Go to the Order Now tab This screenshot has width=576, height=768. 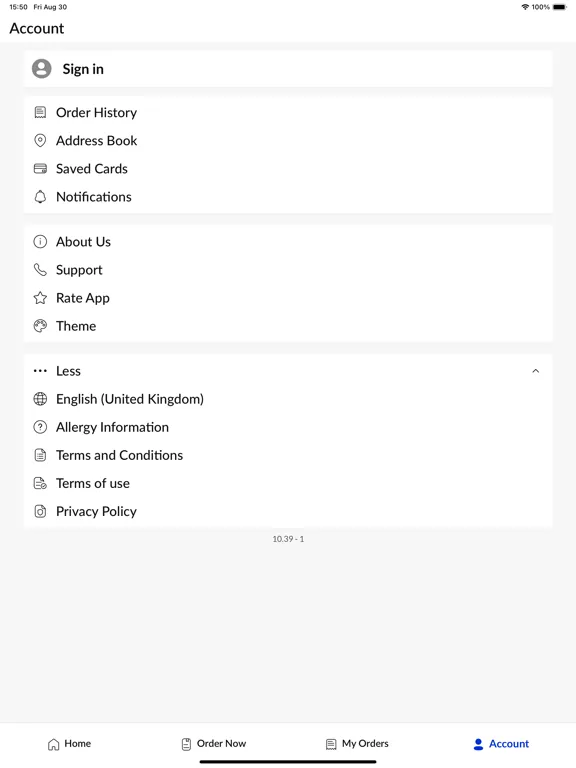click(214, 744)
